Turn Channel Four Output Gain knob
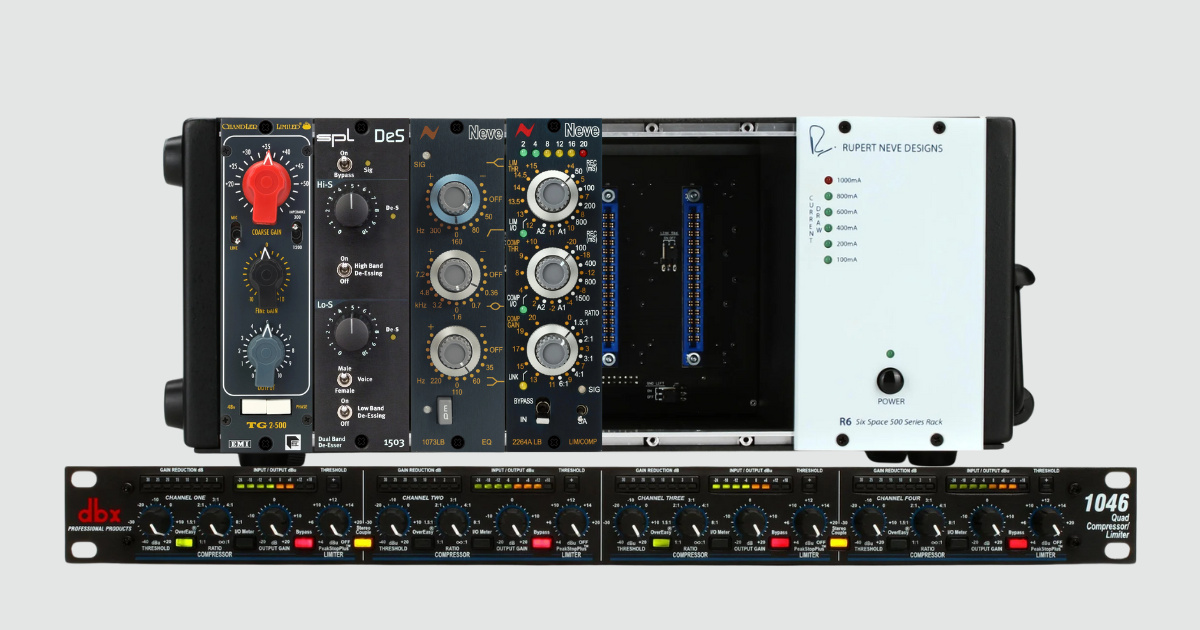Screen dimensions: 1200x630 pos(988,523)
